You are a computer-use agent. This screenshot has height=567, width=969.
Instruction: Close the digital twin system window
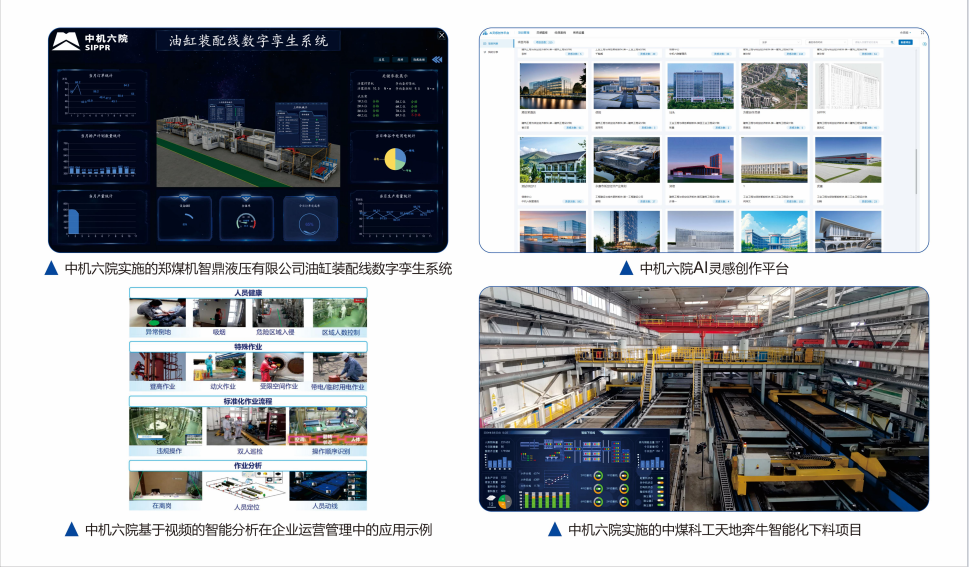point(441,35)
